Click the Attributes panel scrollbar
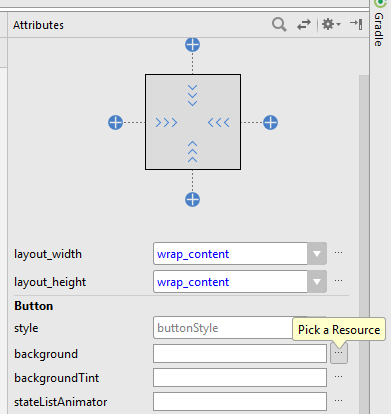The height and width of the screenshot is (414, 392). pyautogui.click(x=364, y=244)
